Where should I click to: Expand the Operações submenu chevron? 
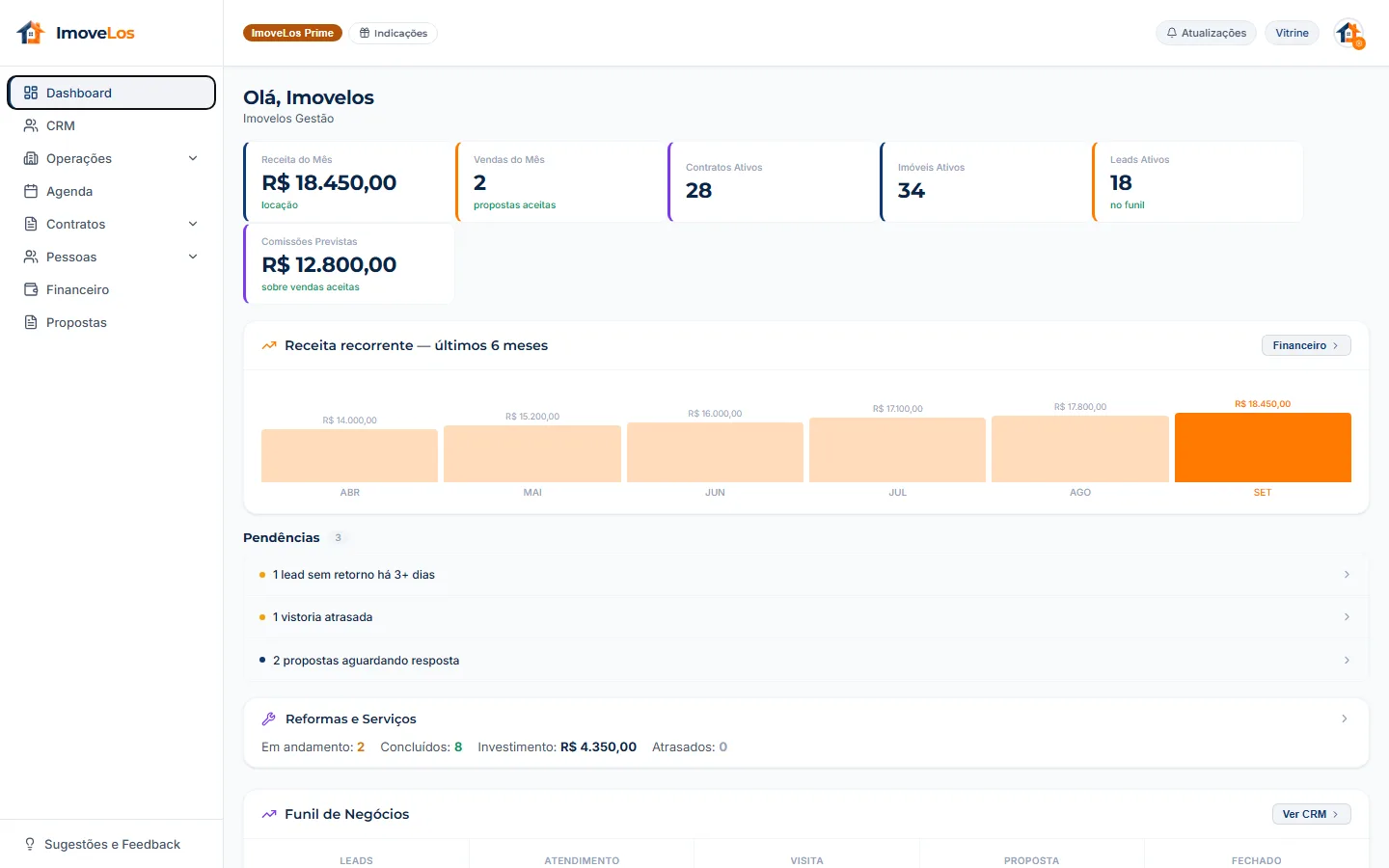coord(193,158)
